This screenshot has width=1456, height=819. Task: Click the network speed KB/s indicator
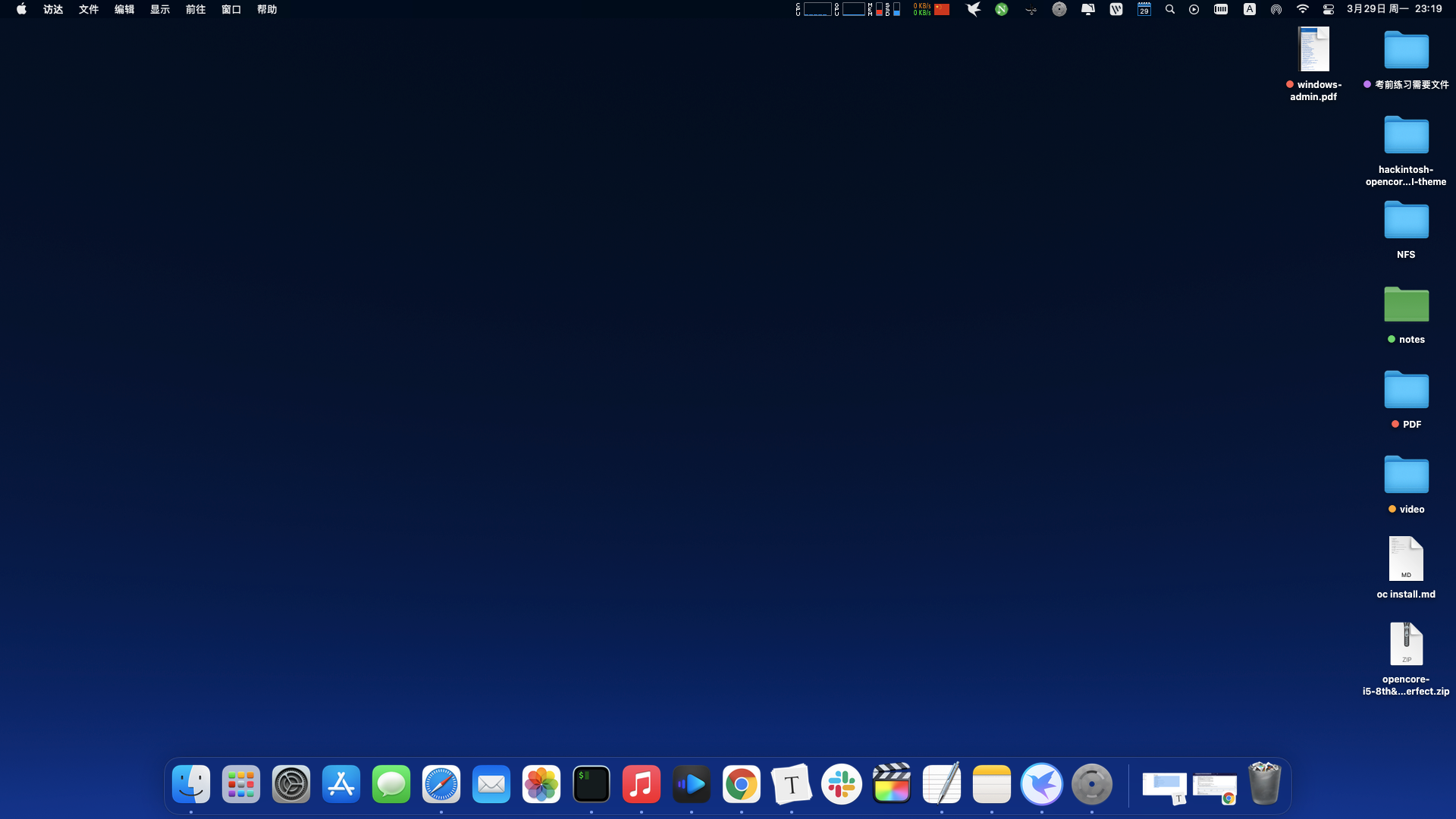click(922, 9)
